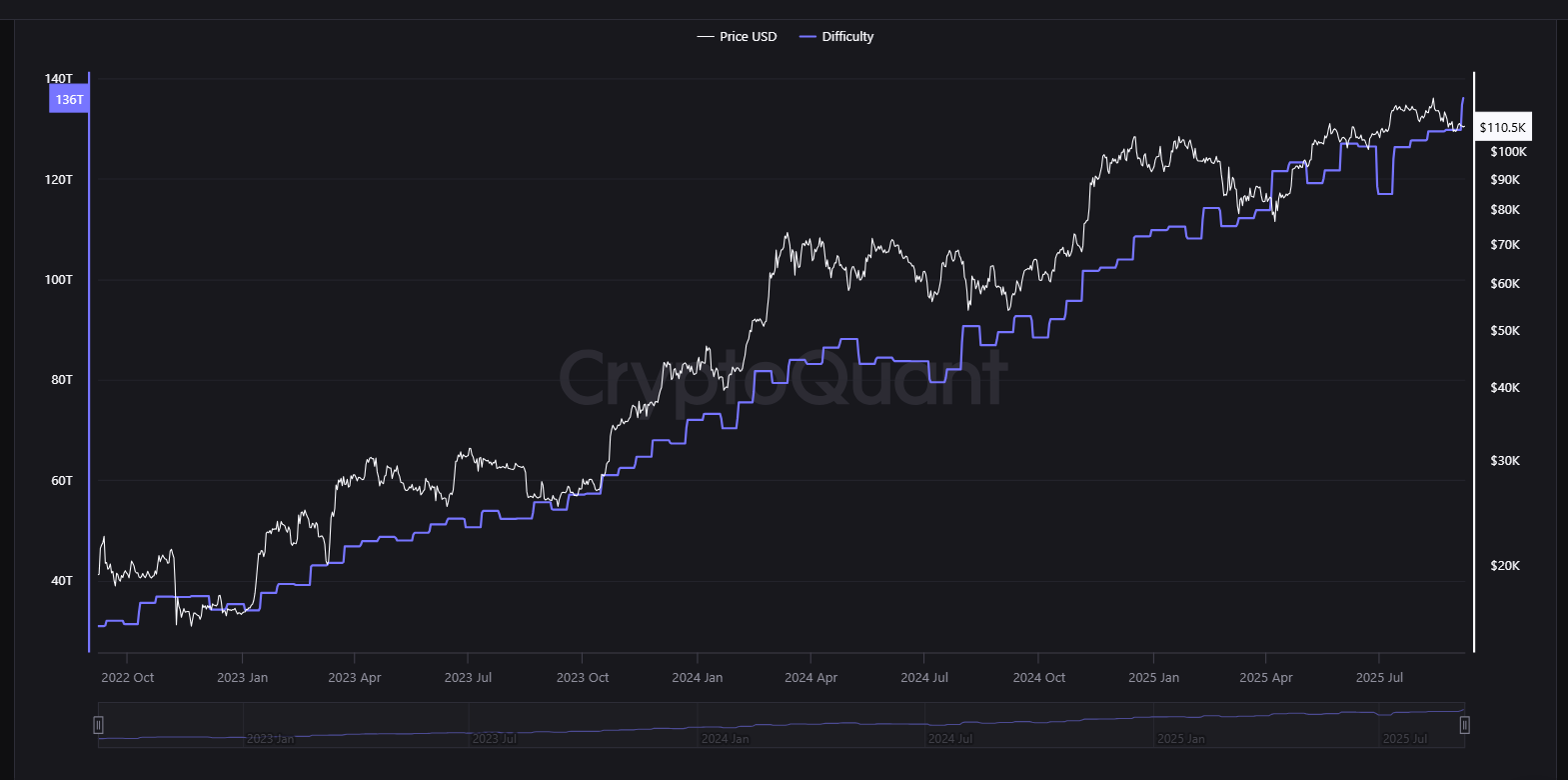1568x780 pixels.
Task: Click 2024 Jul in the range navigator
Action: coord(949,739)
